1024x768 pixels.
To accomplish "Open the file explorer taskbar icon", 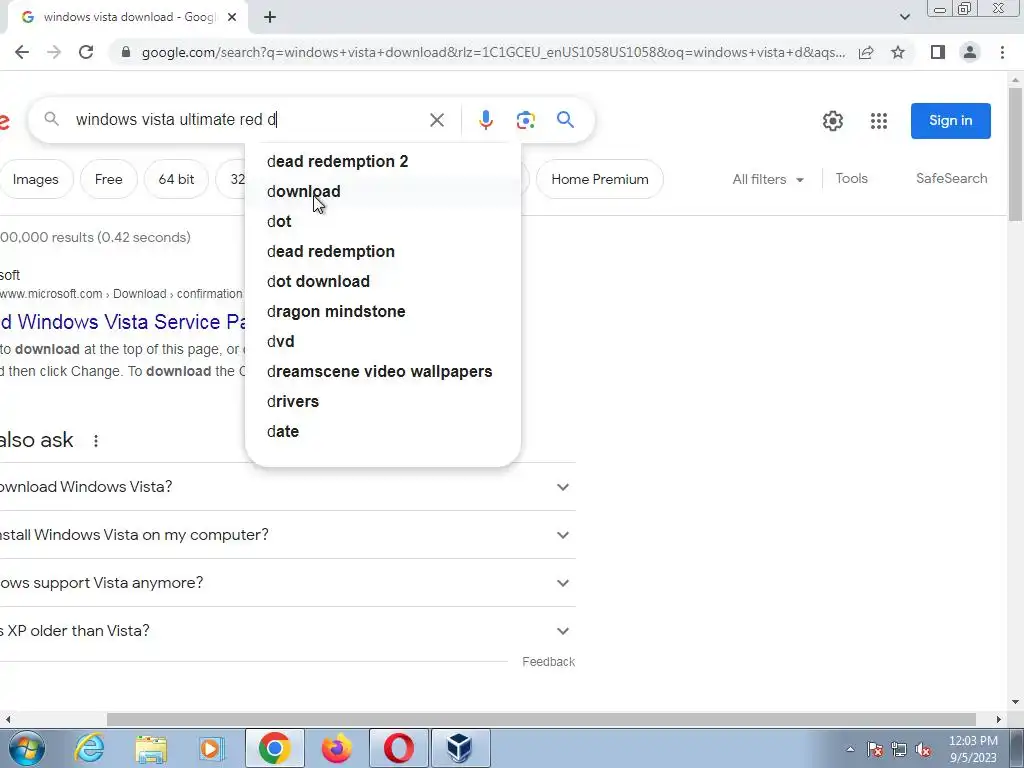I will (x=151, y=748).
